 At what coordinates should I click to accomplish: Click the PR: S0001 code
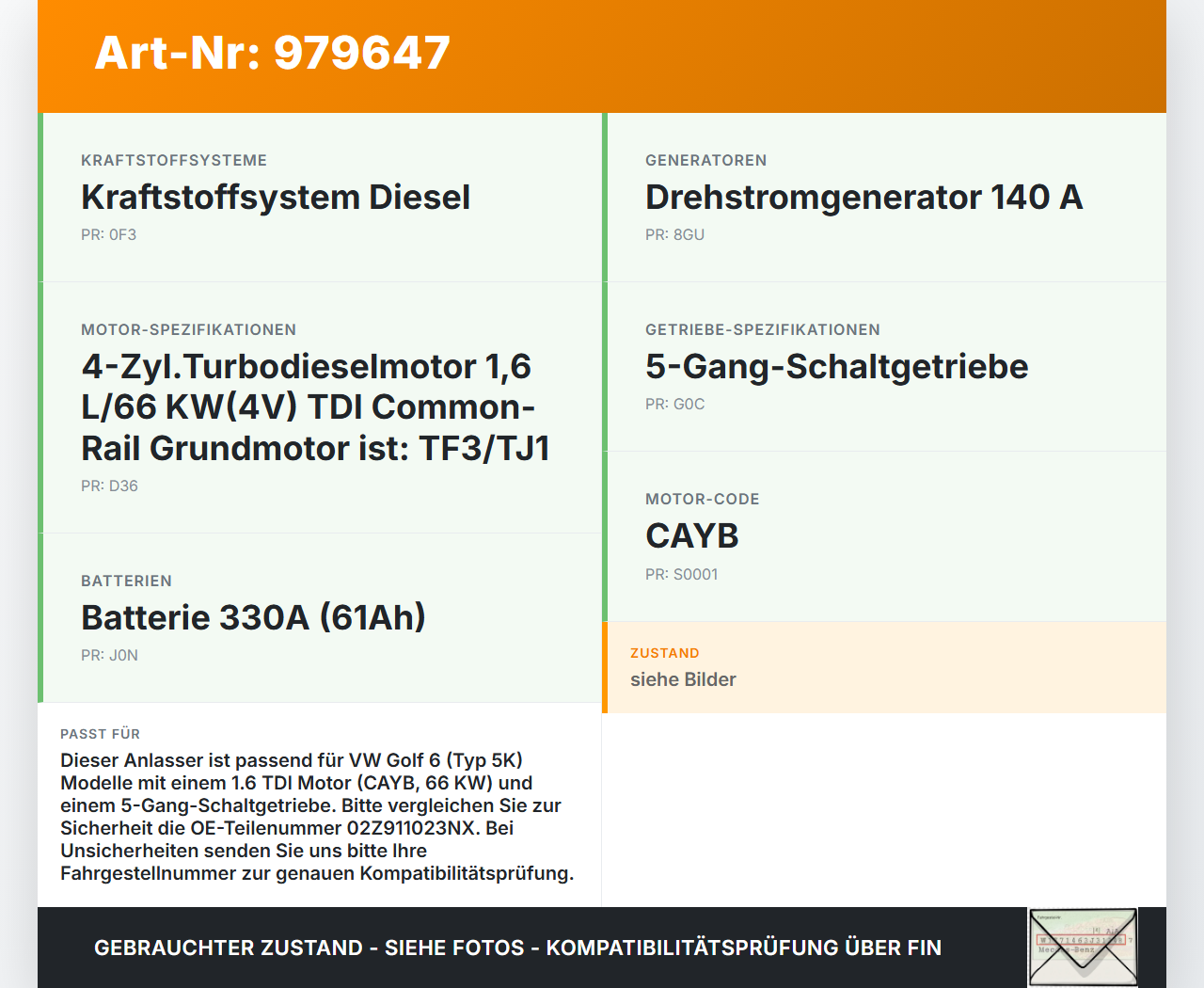pos(681,574)
